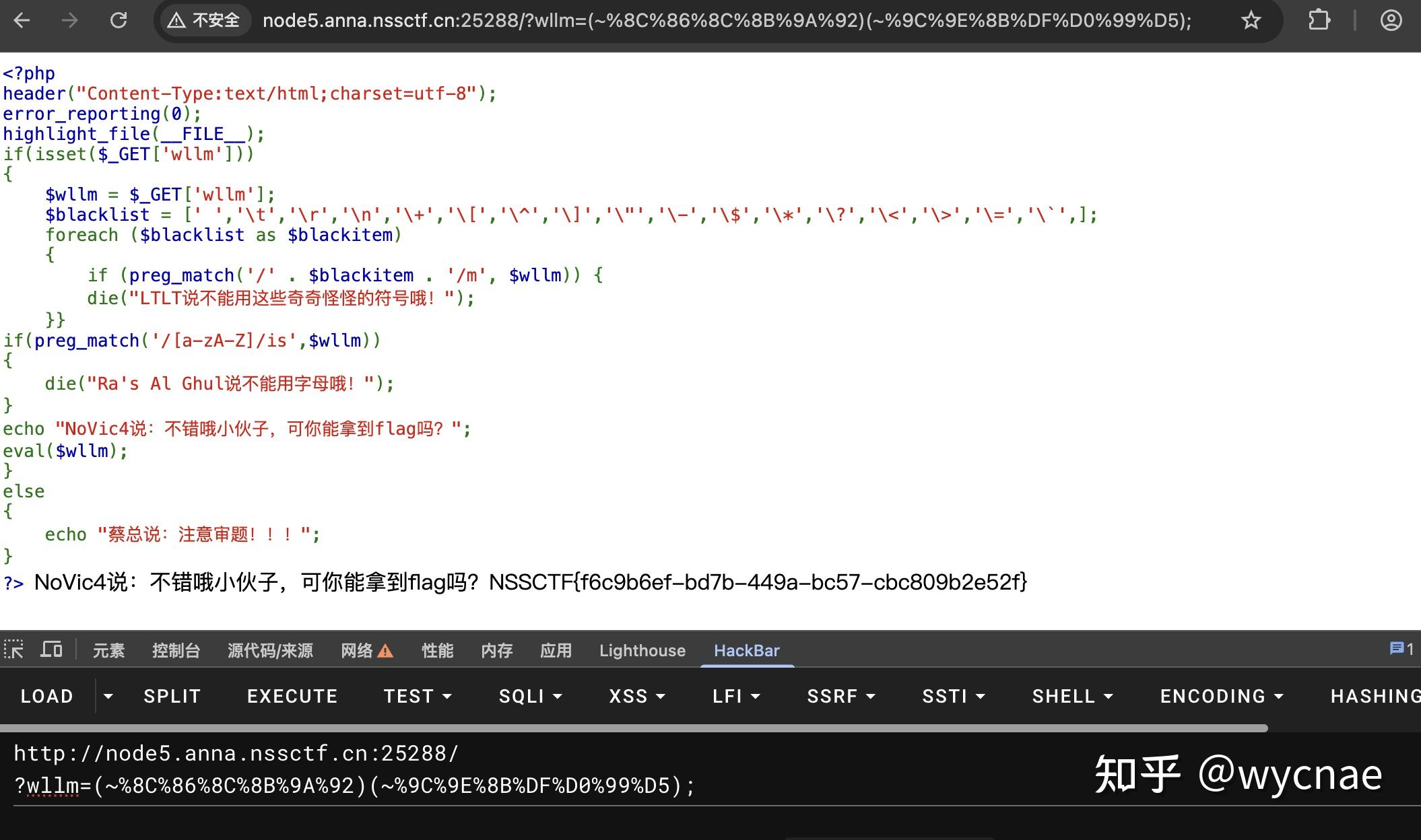Click the EXECUTE button in HackBar
Image resolution: width=1421 pixels, height=840 pixels.
pos(292,697)
